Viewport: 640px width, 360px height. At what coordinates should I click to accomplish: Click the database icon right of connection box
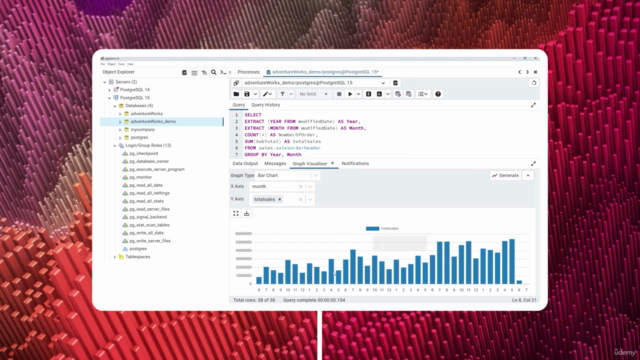tap(395, 83)
